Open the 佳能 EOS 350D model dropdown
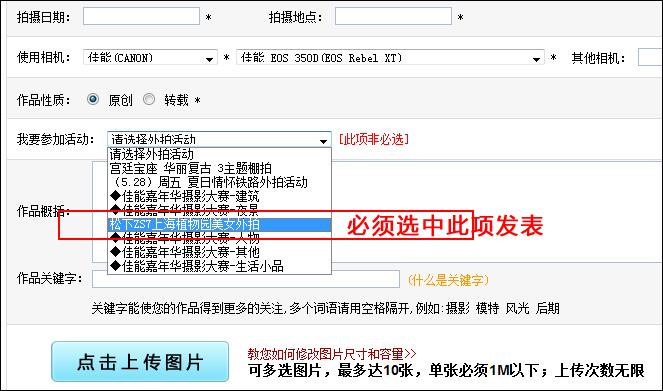663x391 pixels. tap(390, 57)
